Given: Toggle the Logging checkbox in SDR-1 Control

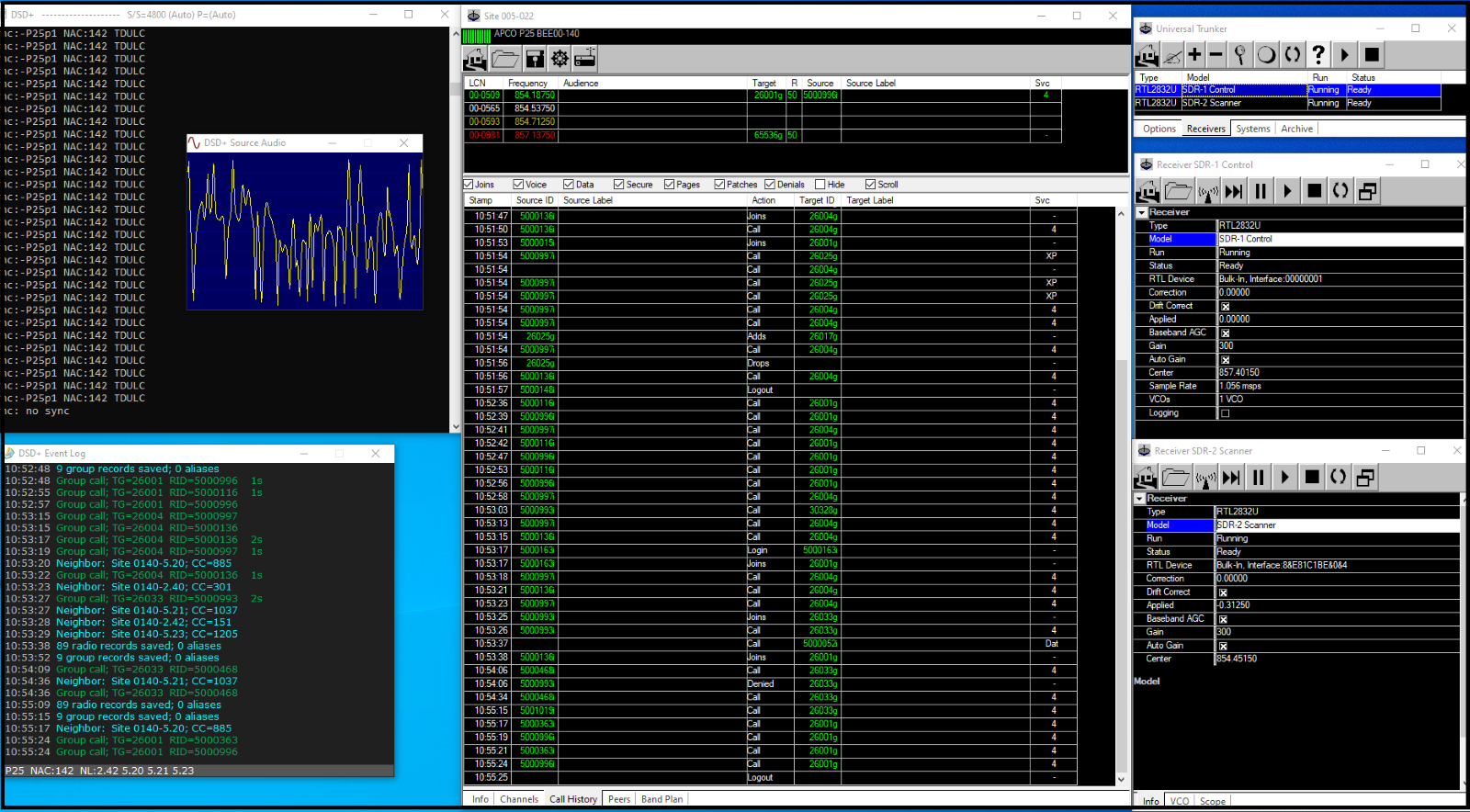Looking at the screenshot, I should tap(1225, 413).
